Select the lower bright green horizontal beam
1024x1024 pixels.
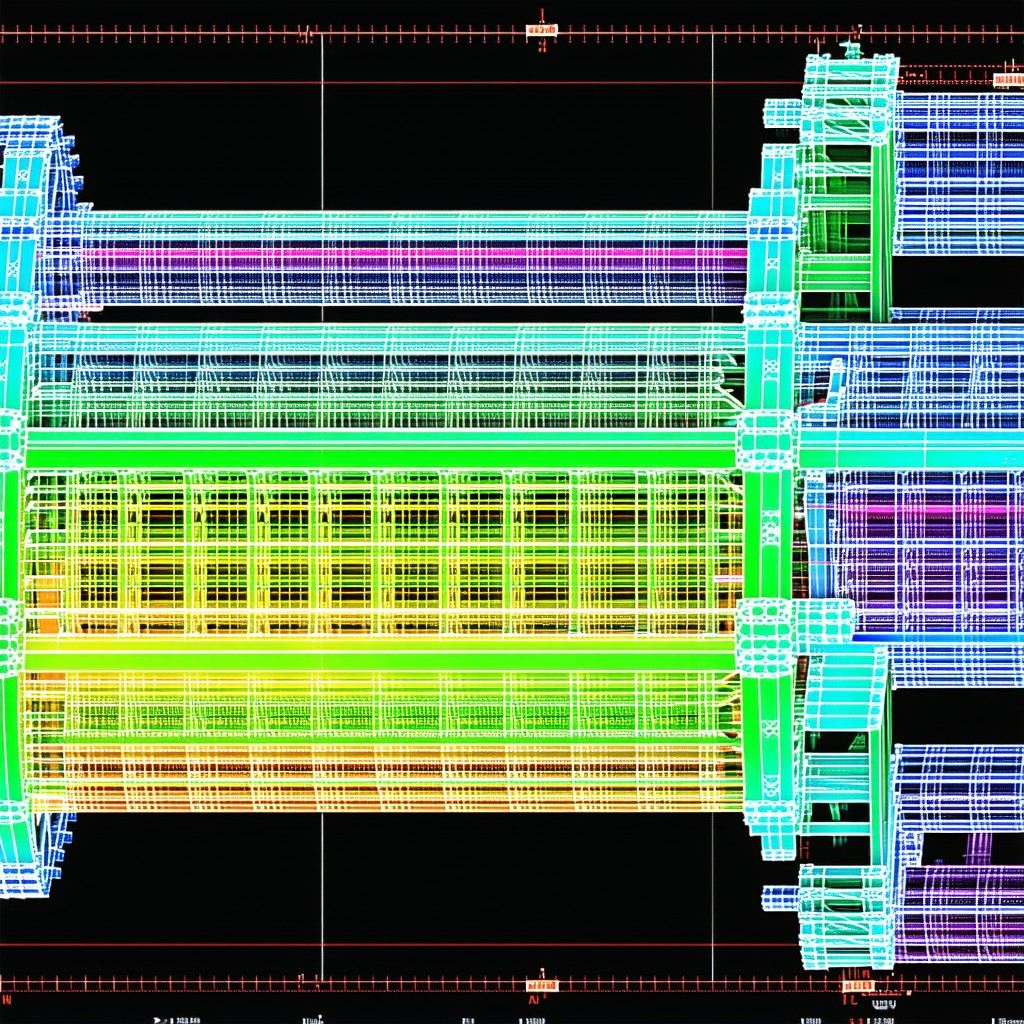(381, 656)
